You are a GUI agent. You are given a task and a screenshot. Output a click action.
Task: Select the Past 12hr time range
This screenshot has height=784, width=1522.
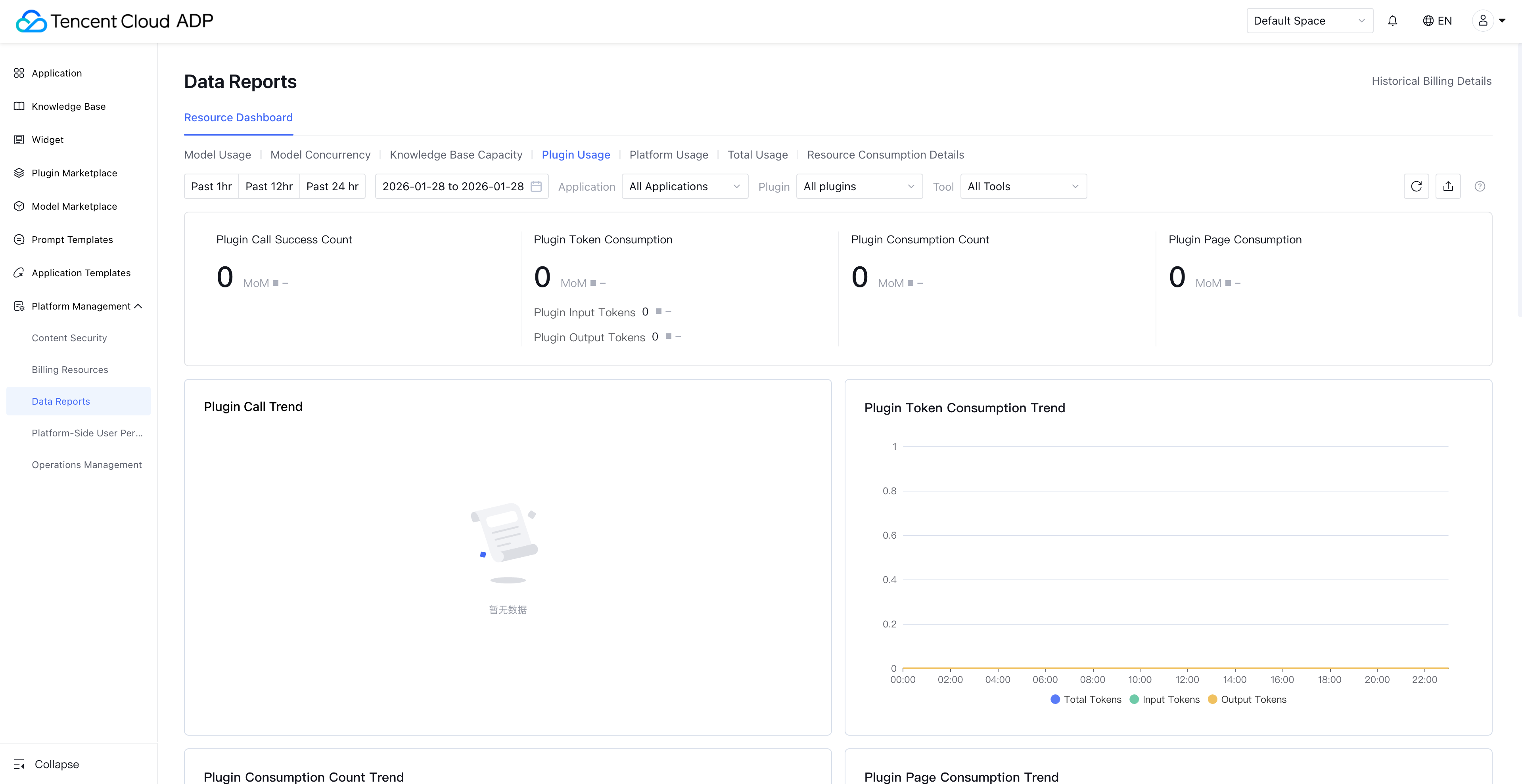(269, 187)
